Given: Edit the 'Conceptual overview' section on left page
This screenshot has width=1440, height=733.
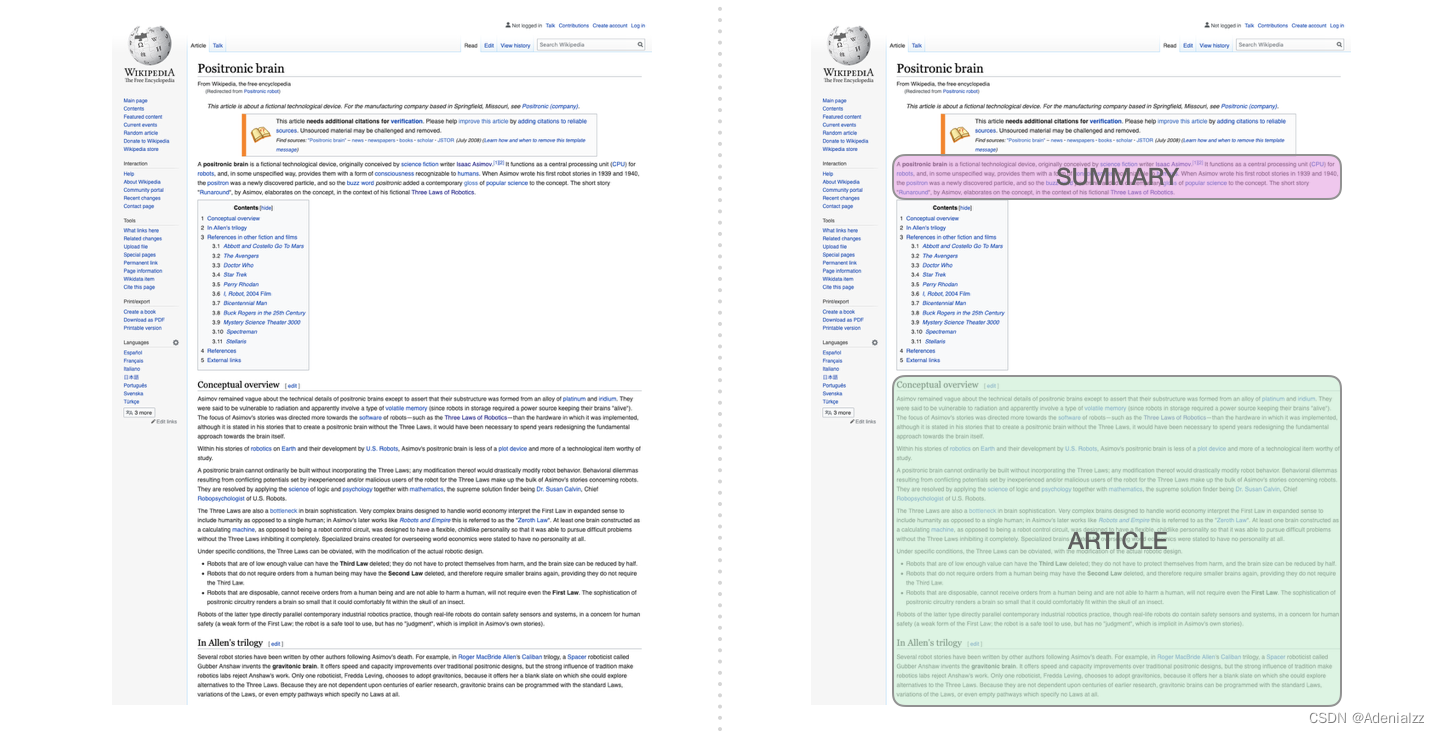Looking at the screenshot, I should (x=292, y=386).
